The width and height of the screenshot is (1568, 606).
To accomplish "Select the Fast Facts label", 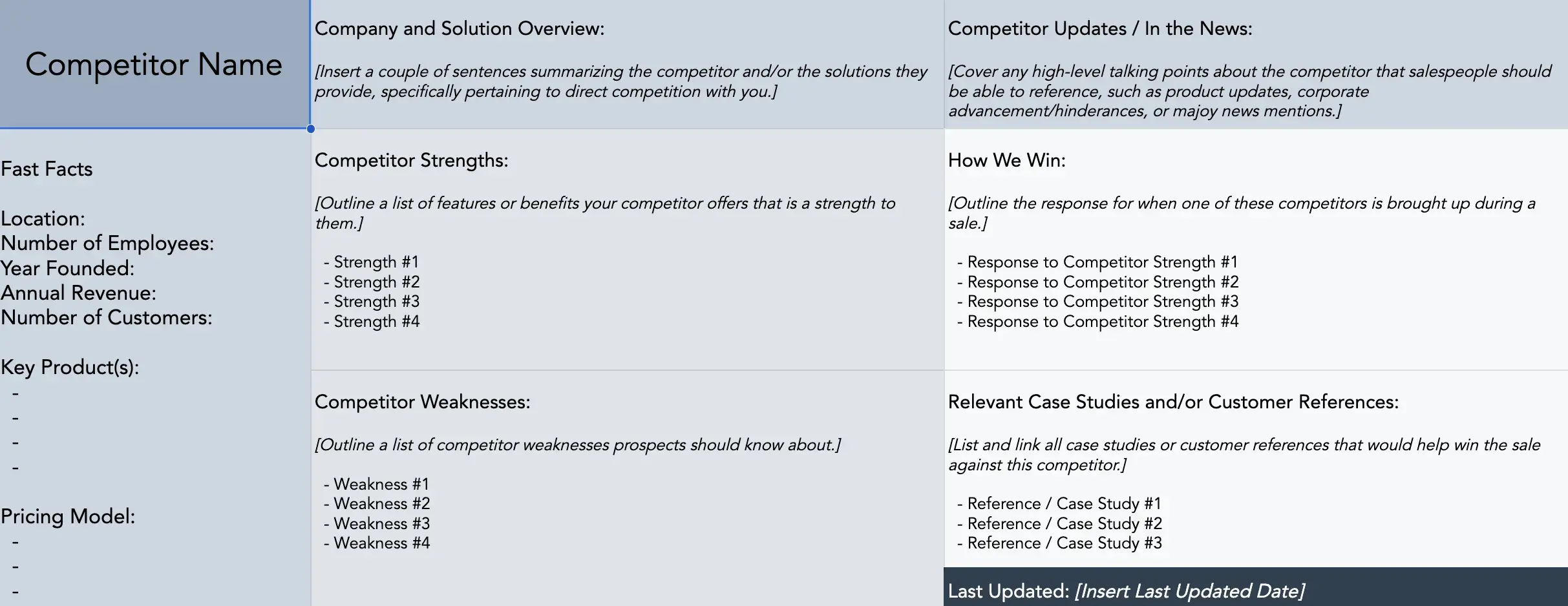I will pos(47,169).
